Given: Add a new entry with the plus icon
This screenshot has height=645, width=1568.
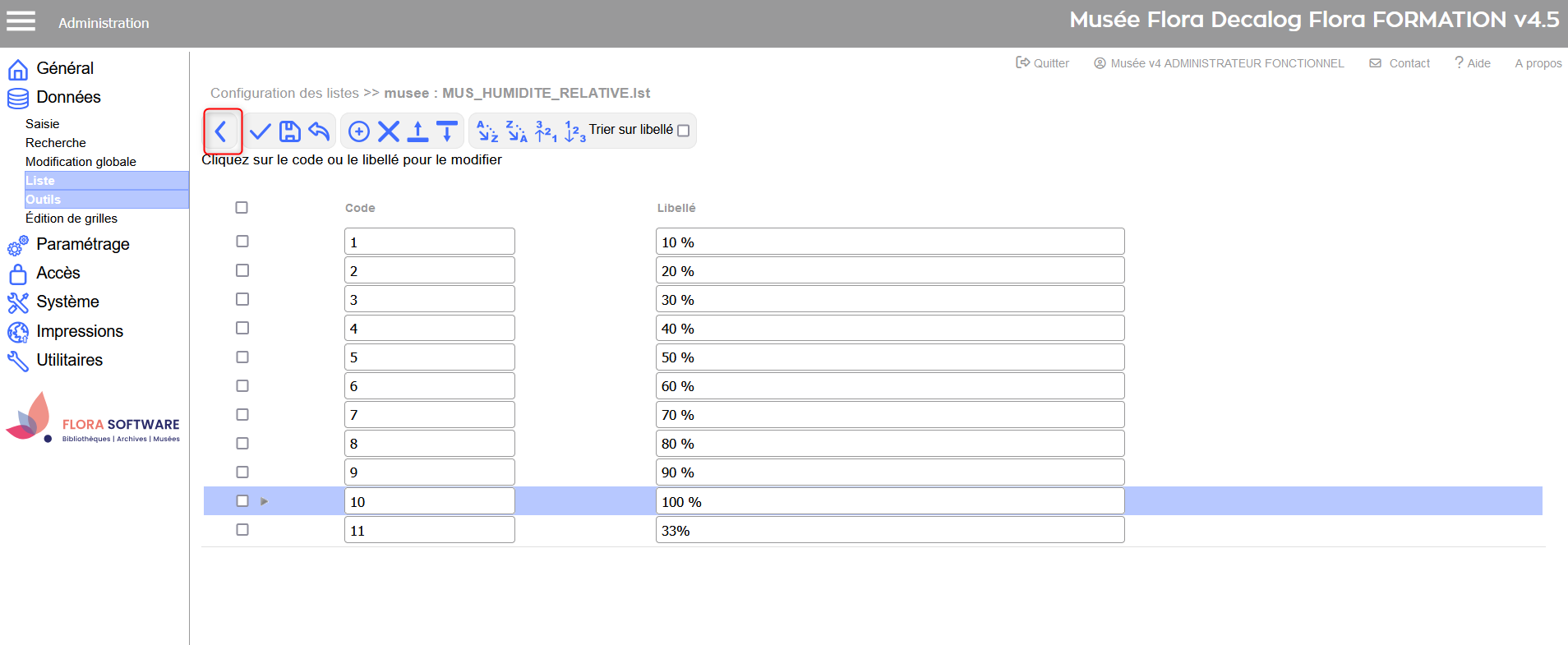Looking at the screenshot, I should 359,131.
